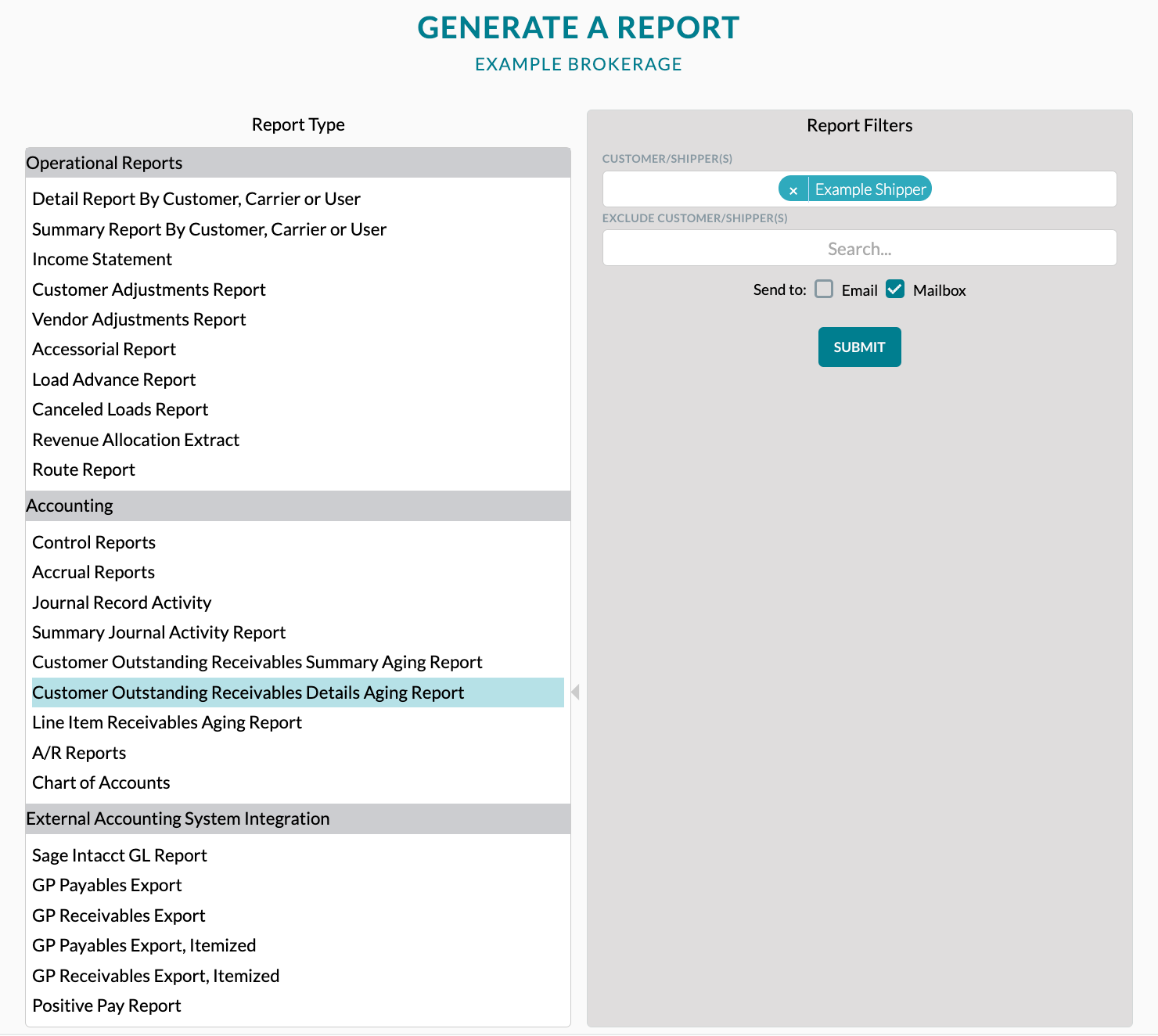
Task: Select GP Receivables Export
Action: pyautogui.click(x=119, y=915)
